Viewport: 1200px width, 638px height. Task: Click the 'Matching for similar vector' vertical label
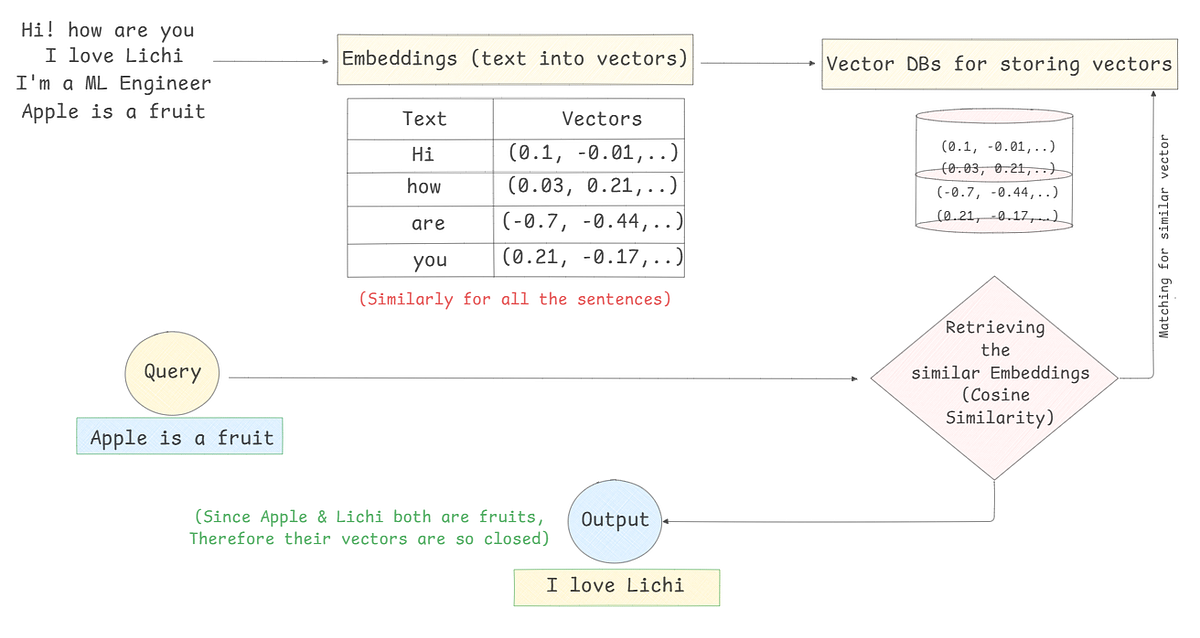click(x=1164, y=236)
